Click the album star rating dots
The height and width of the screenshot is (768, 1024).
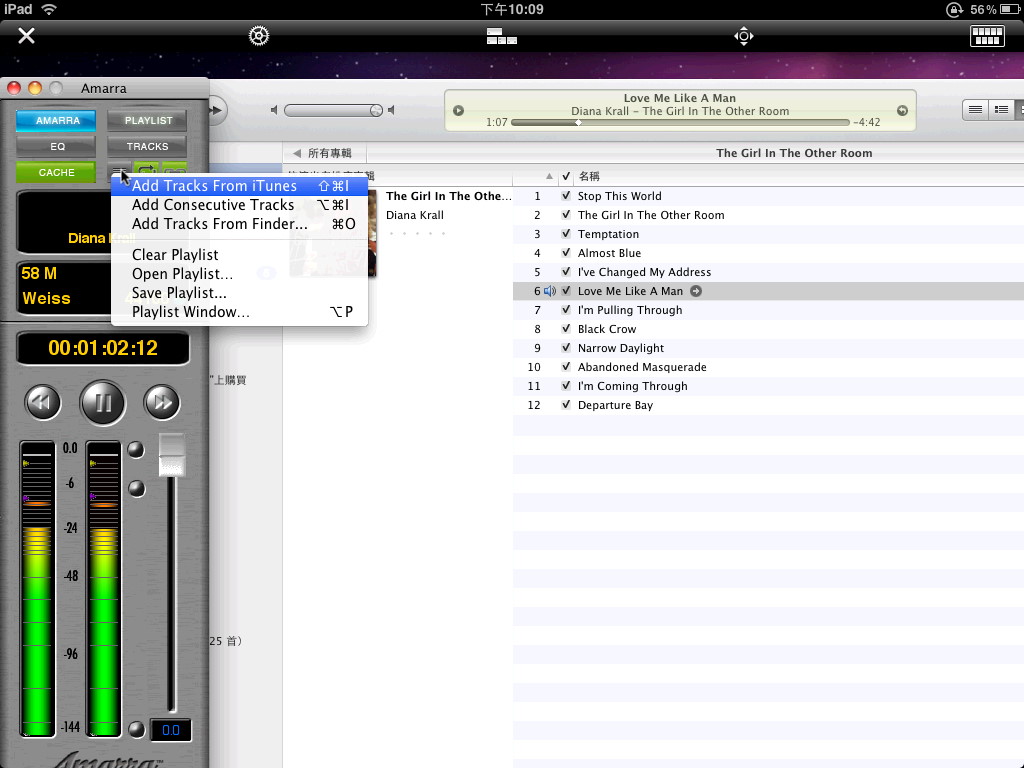pos(417,233)
